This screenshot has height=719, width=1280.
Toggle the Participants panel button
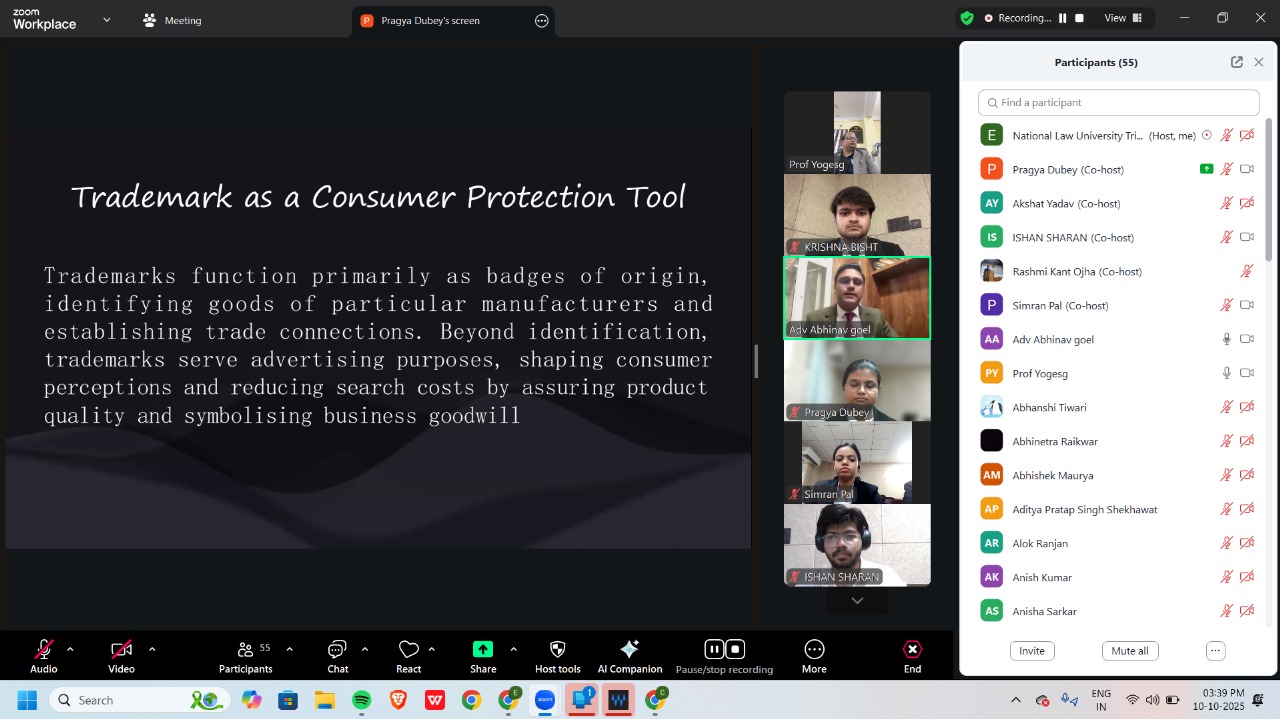[x=246, y=650]
